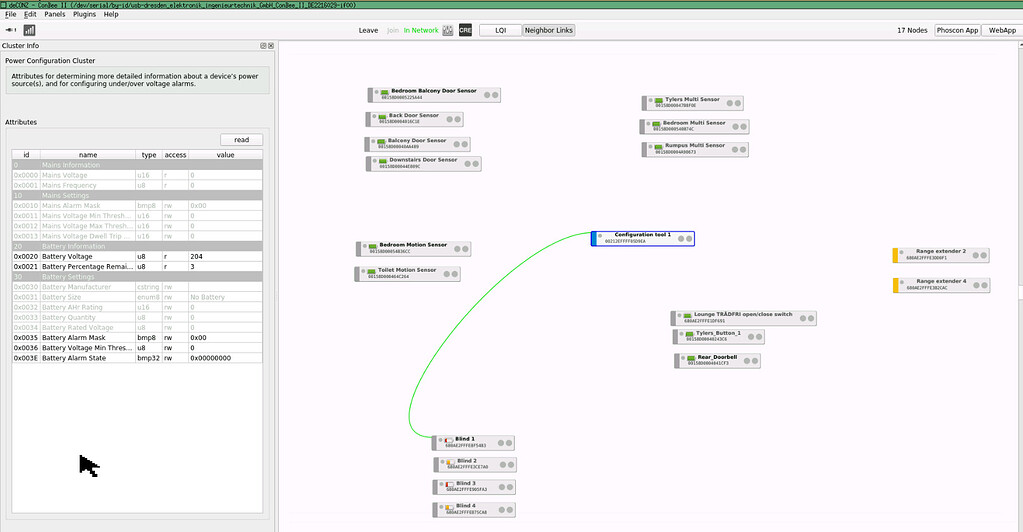This screenshot has width=1023, height=532.
Task: Click the read attributes button
Action: (x=241, y=140)
